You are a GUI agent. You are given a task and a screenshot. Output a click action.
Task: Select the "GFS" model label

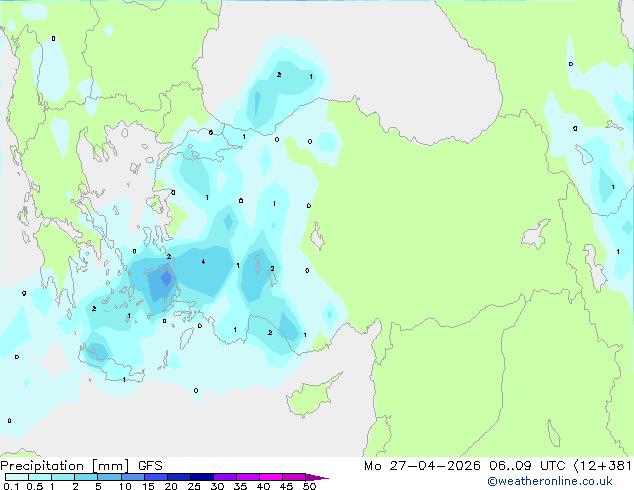click(150, 466)
